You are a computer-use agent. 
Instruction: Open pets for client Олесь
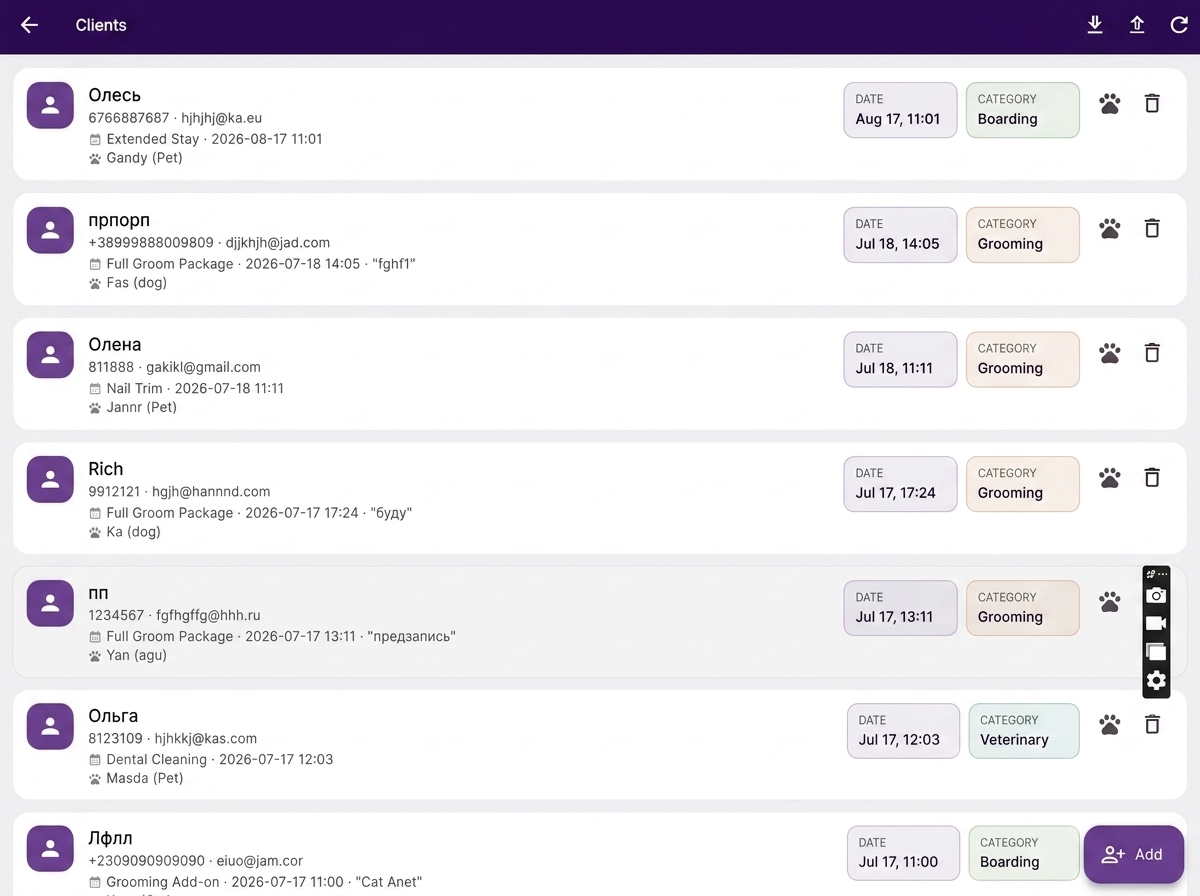pyautogui.click(x=1110, y=103)
